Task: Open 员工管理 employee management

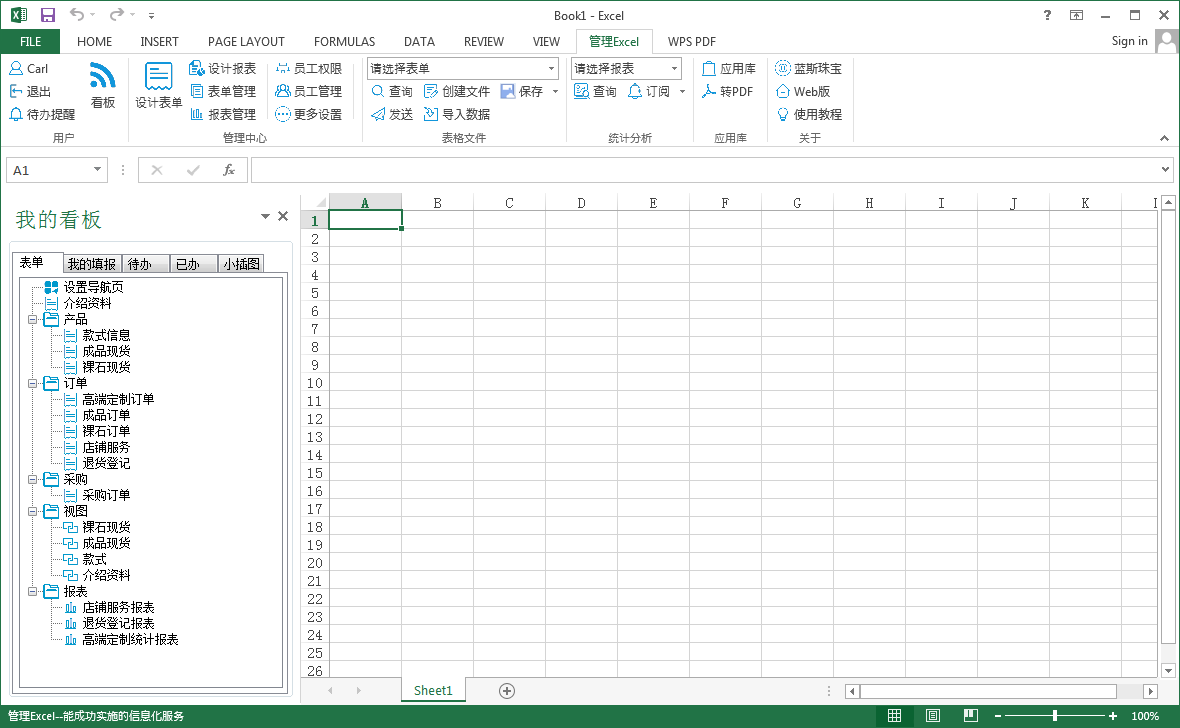Action: tap(309, 91)
